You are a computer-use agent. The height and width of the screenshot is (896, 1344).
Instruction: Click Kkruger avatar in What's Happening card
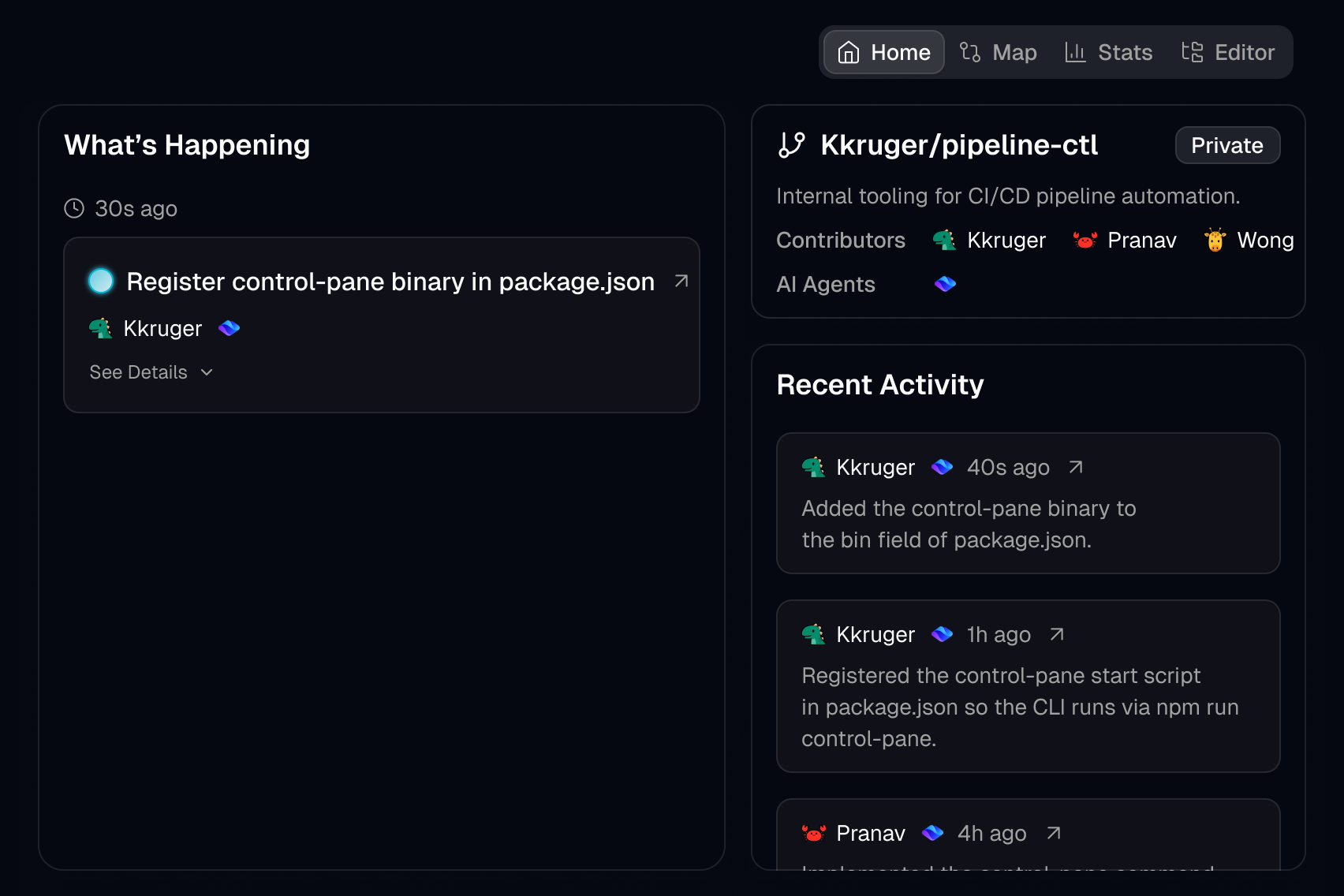(x=100, y=328)
